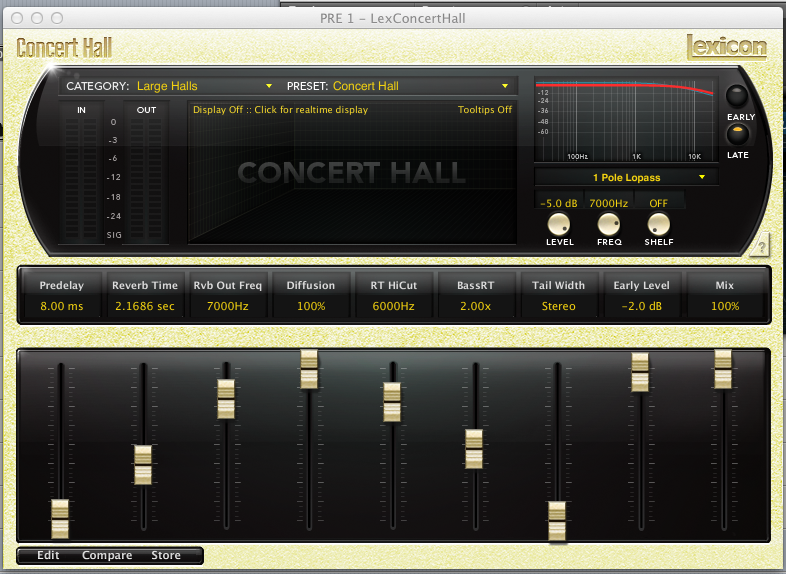The height and width of the screenshot is (574, 786).
Task: Click the Reverb Time slider handle
Action: tap(143, 465)
